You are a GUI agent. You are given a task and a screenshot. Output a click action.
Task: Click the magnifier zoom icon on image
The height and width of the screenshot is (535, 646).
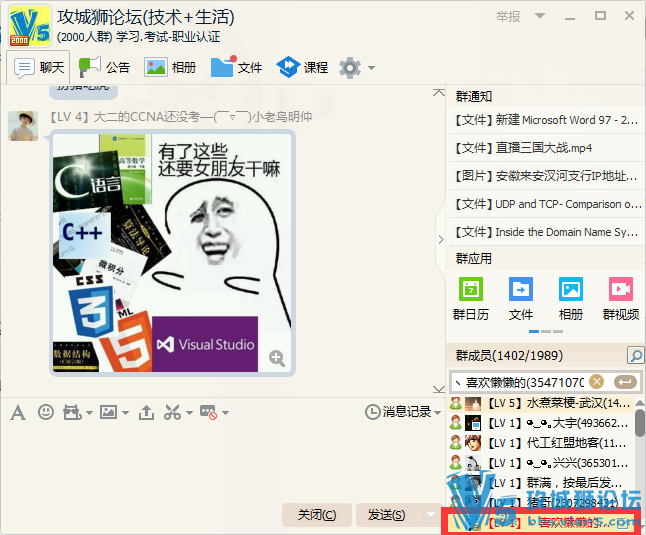(276, 358)
